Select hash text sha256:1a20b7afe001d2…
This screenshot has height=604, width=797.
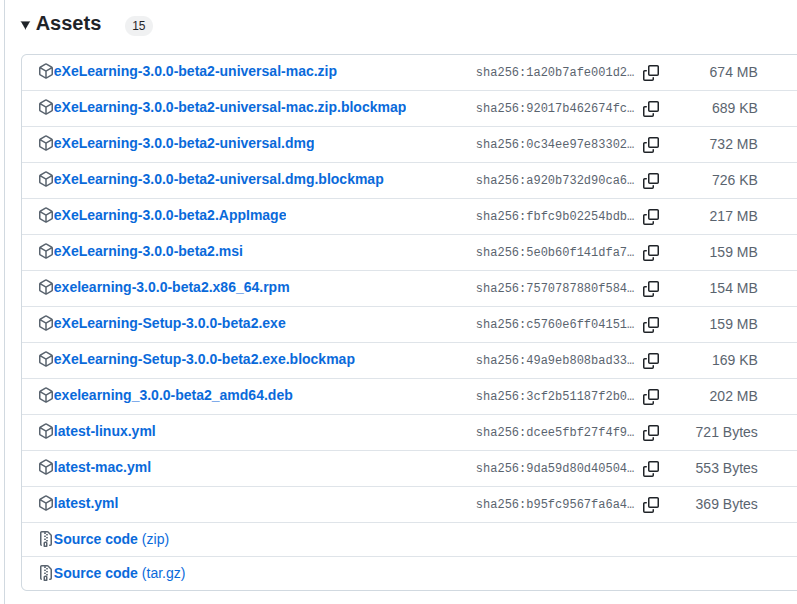[x=555, y=72]
